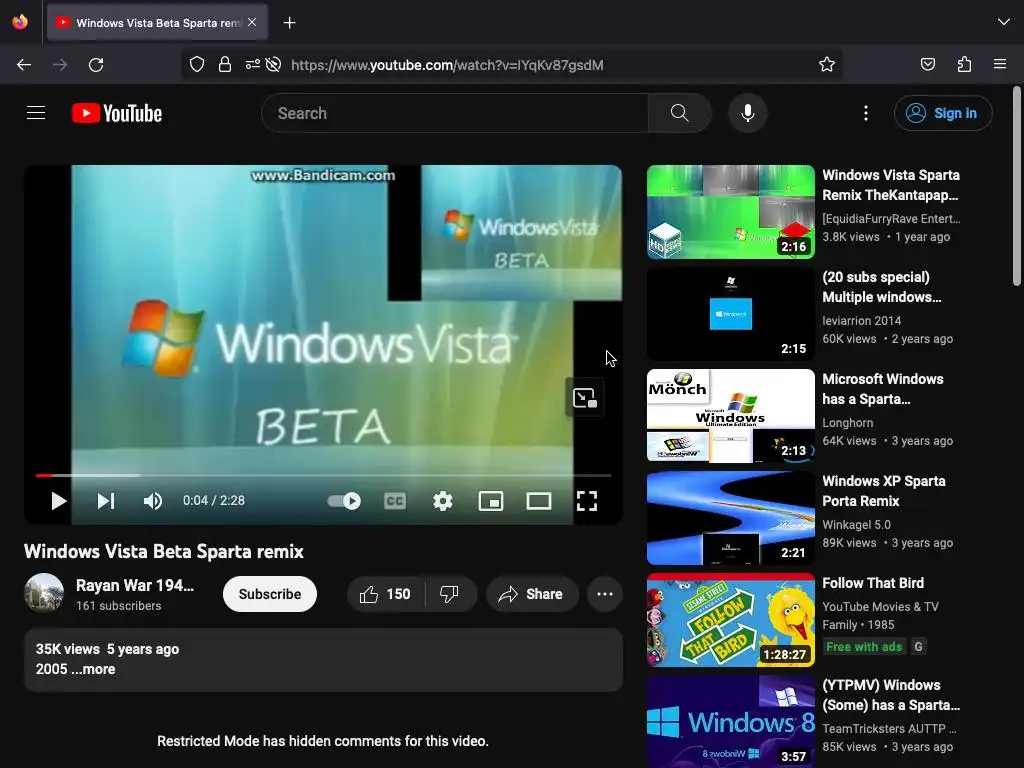Open YouTube settings three-dot menu
The width and height of the screenshot is (1024, 768).
pos(866,113)
